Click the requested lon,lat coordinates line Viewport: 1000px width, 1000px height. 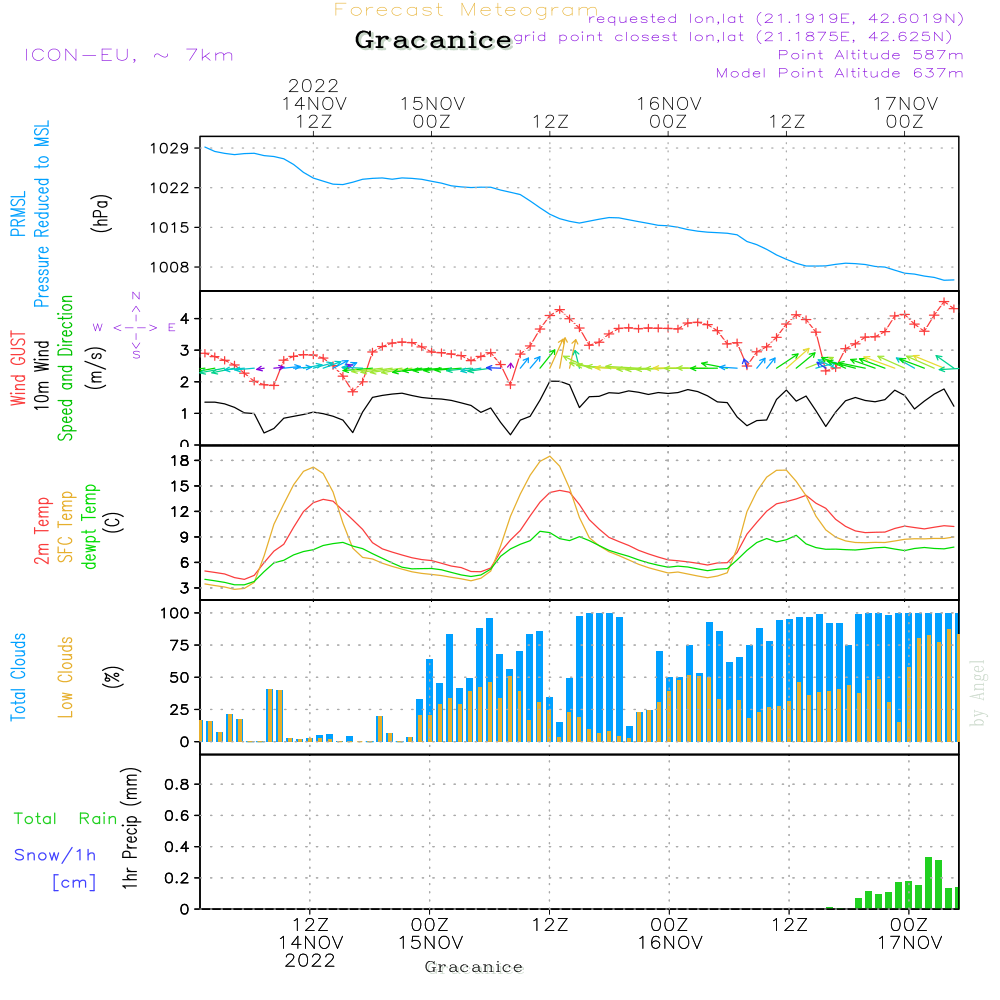776,18
